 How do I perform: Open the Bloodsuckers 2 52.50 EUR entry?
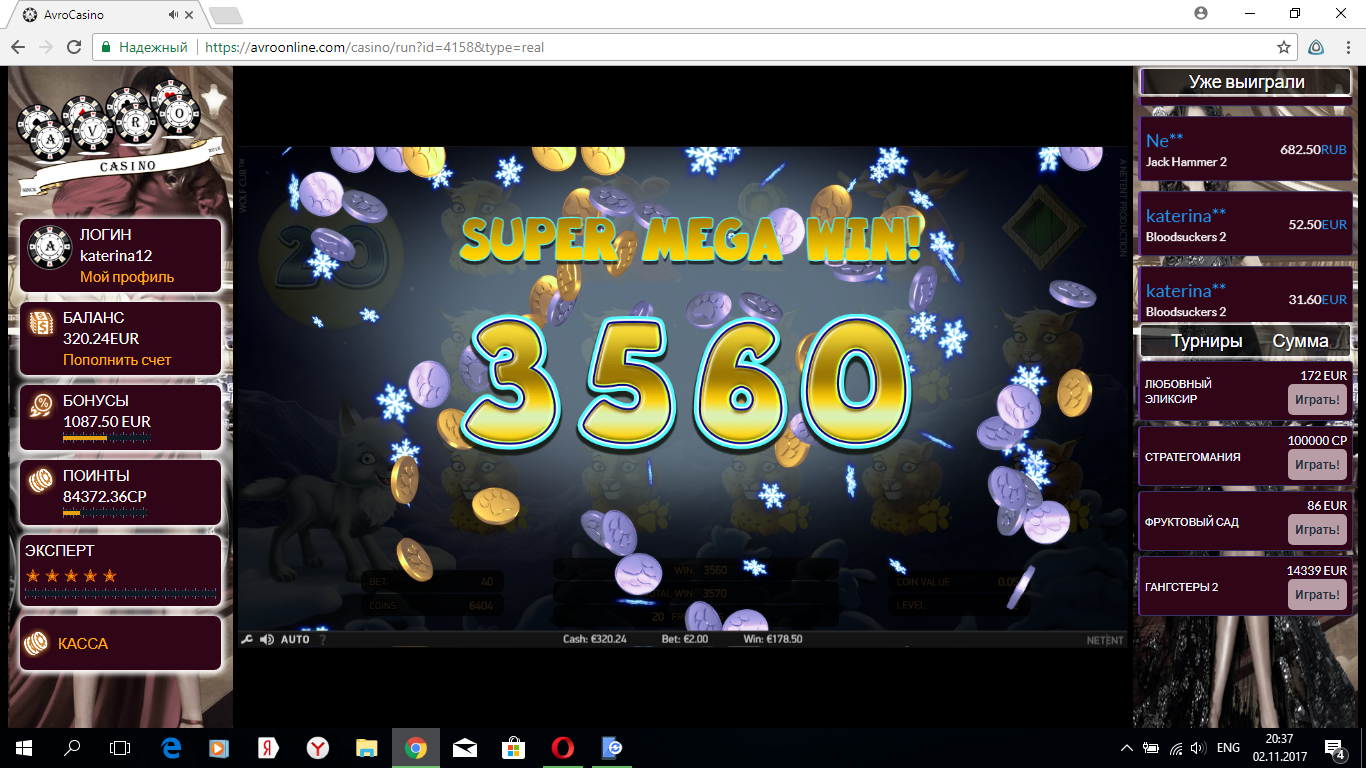tap(1246, 224)
